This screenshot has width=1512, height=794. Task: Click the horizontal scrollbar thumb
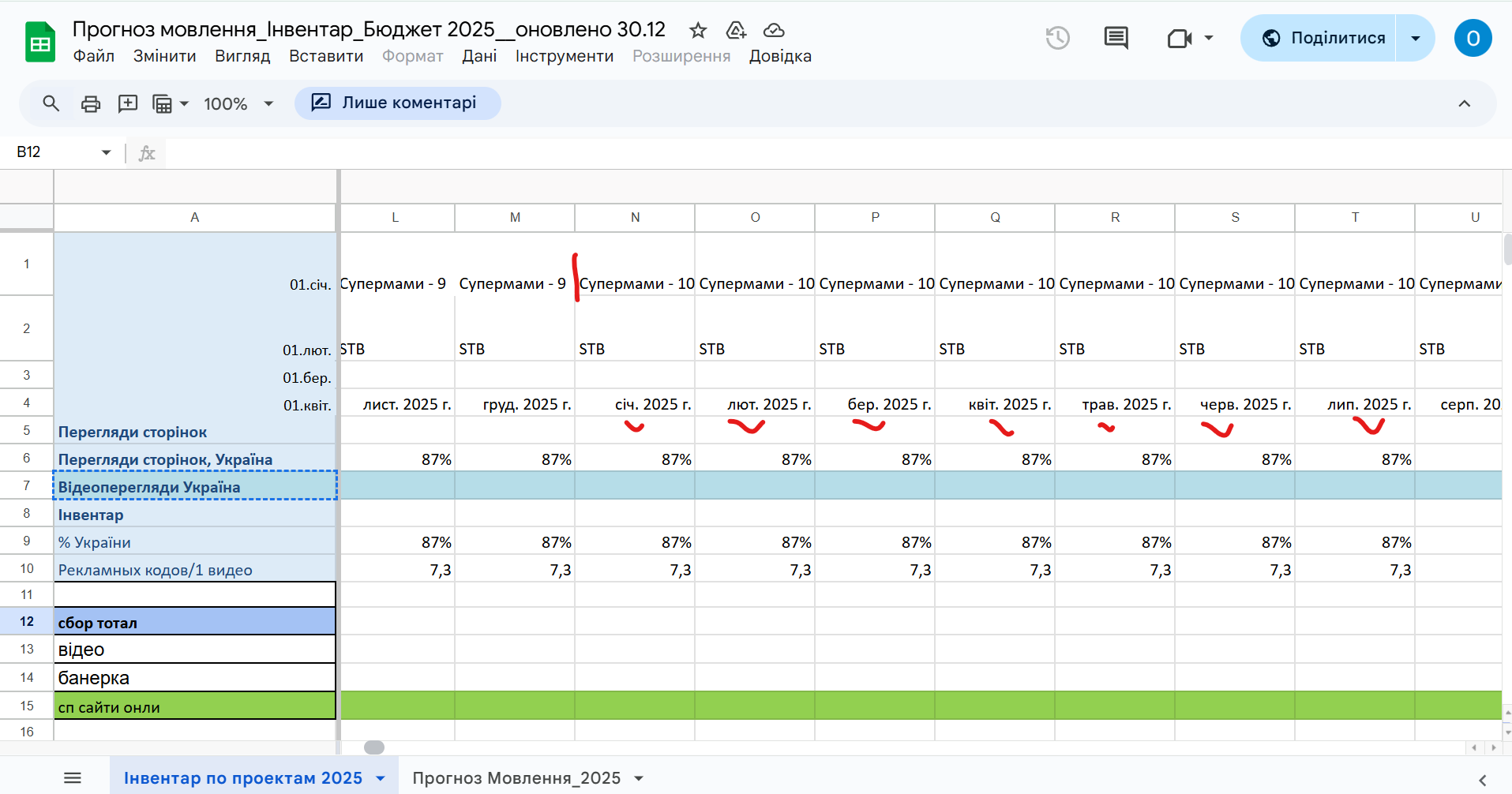(x=374, y=747)
